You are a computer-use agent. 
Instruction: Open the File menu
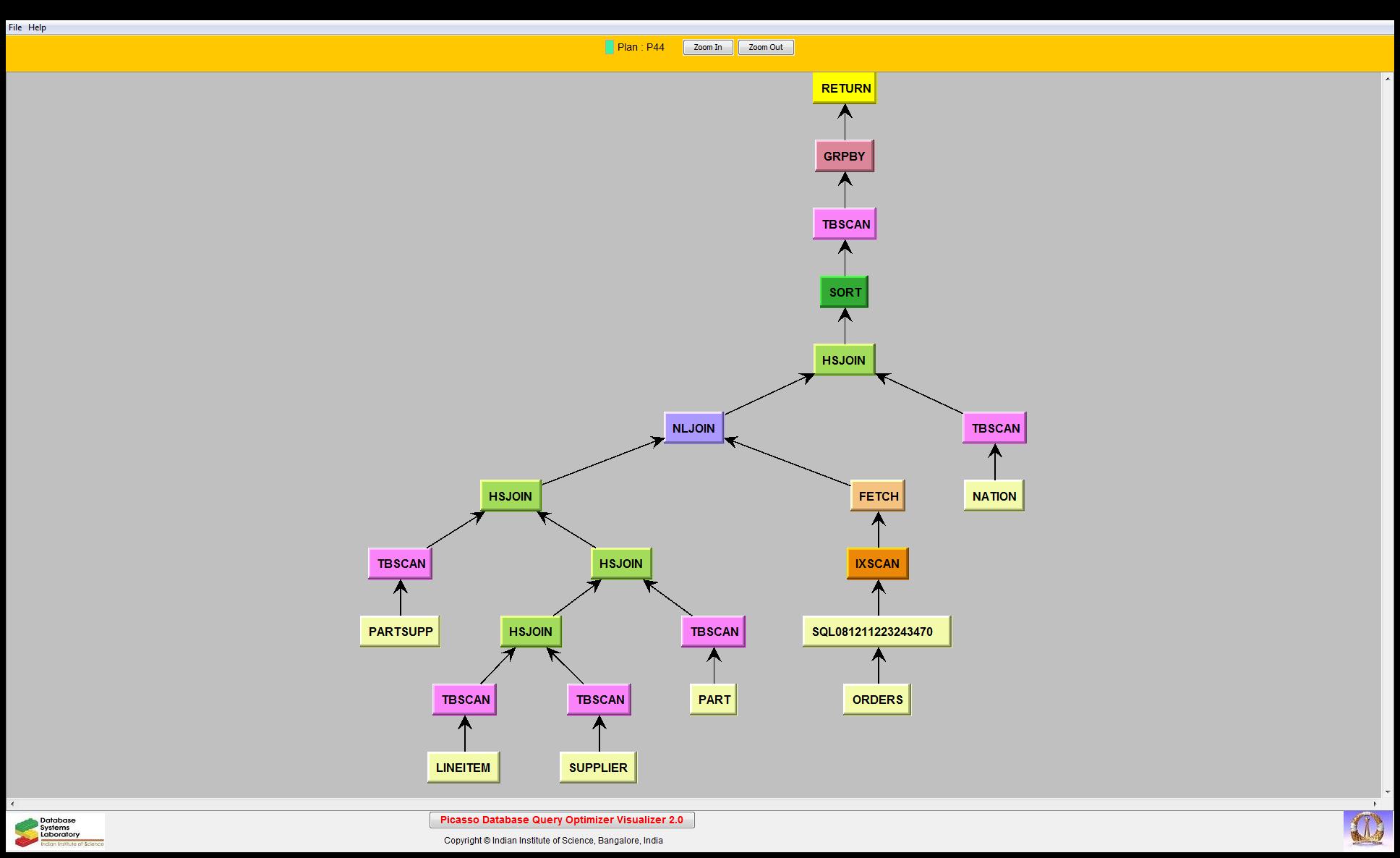(14, 27)
